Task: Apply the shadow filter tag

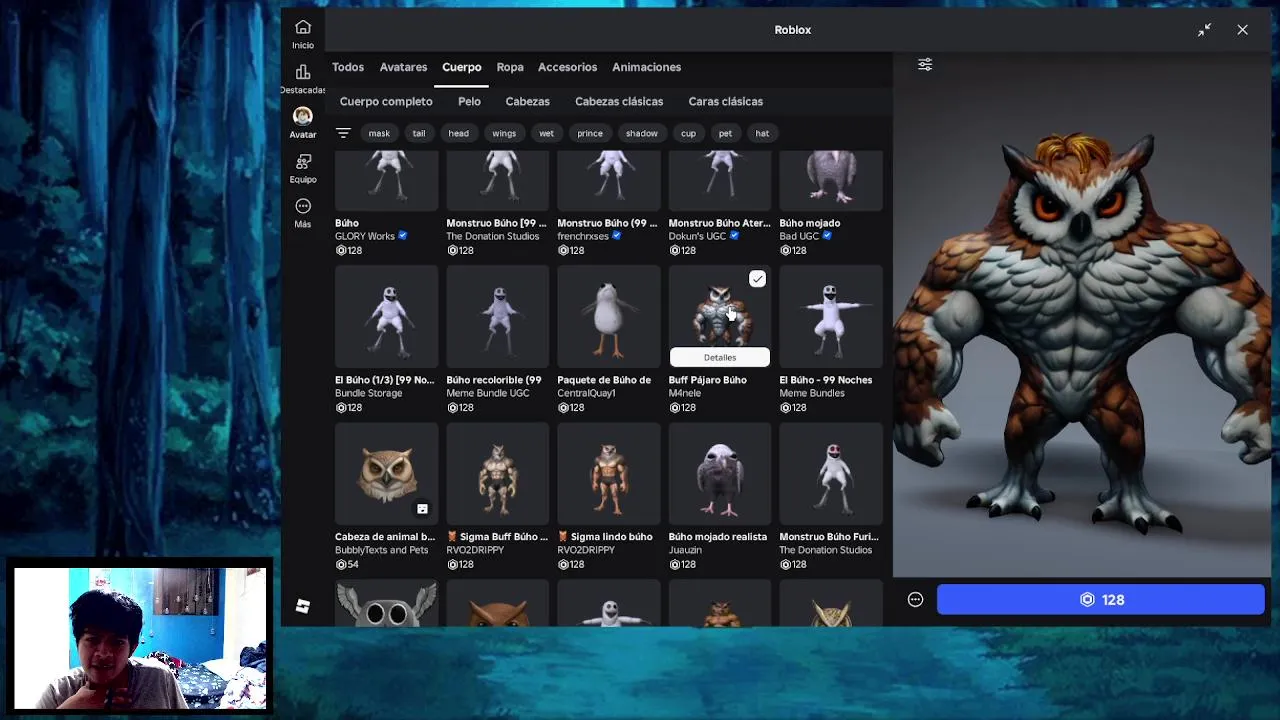Action: (x=642, y=133)
